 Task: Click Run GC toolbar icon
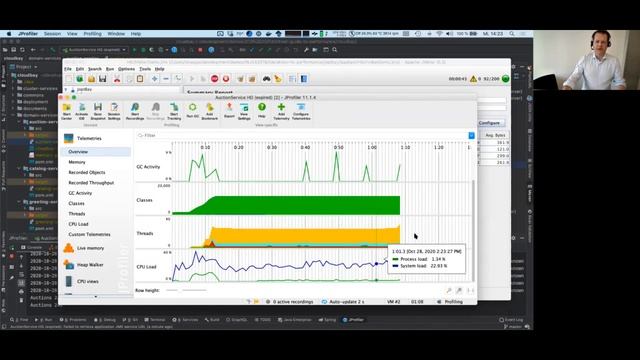point(192,110)
